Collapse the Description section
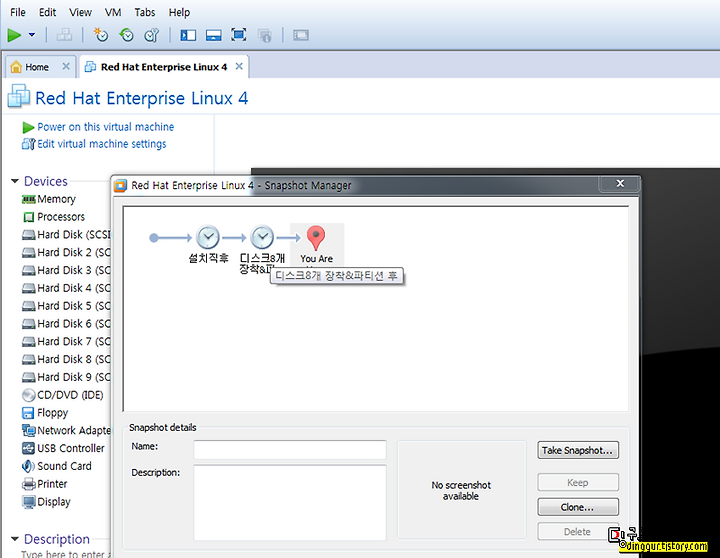Image resolution: width=720 pixels, height=558 pixels. pyautogui.click(x=15, y=539)
